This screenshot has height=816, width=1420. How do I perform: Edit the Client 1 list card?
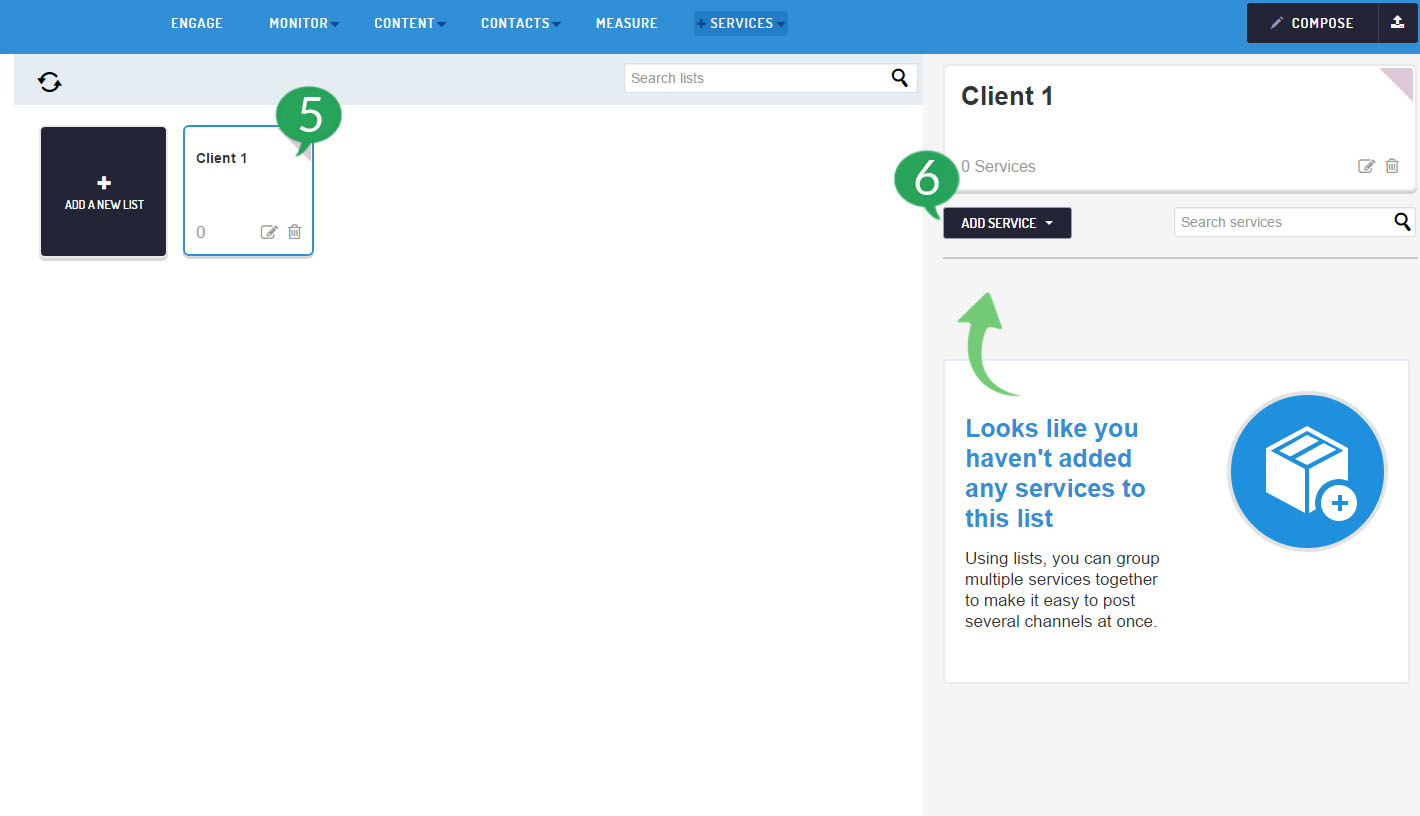pyautogui.click(x=268, y=232)
